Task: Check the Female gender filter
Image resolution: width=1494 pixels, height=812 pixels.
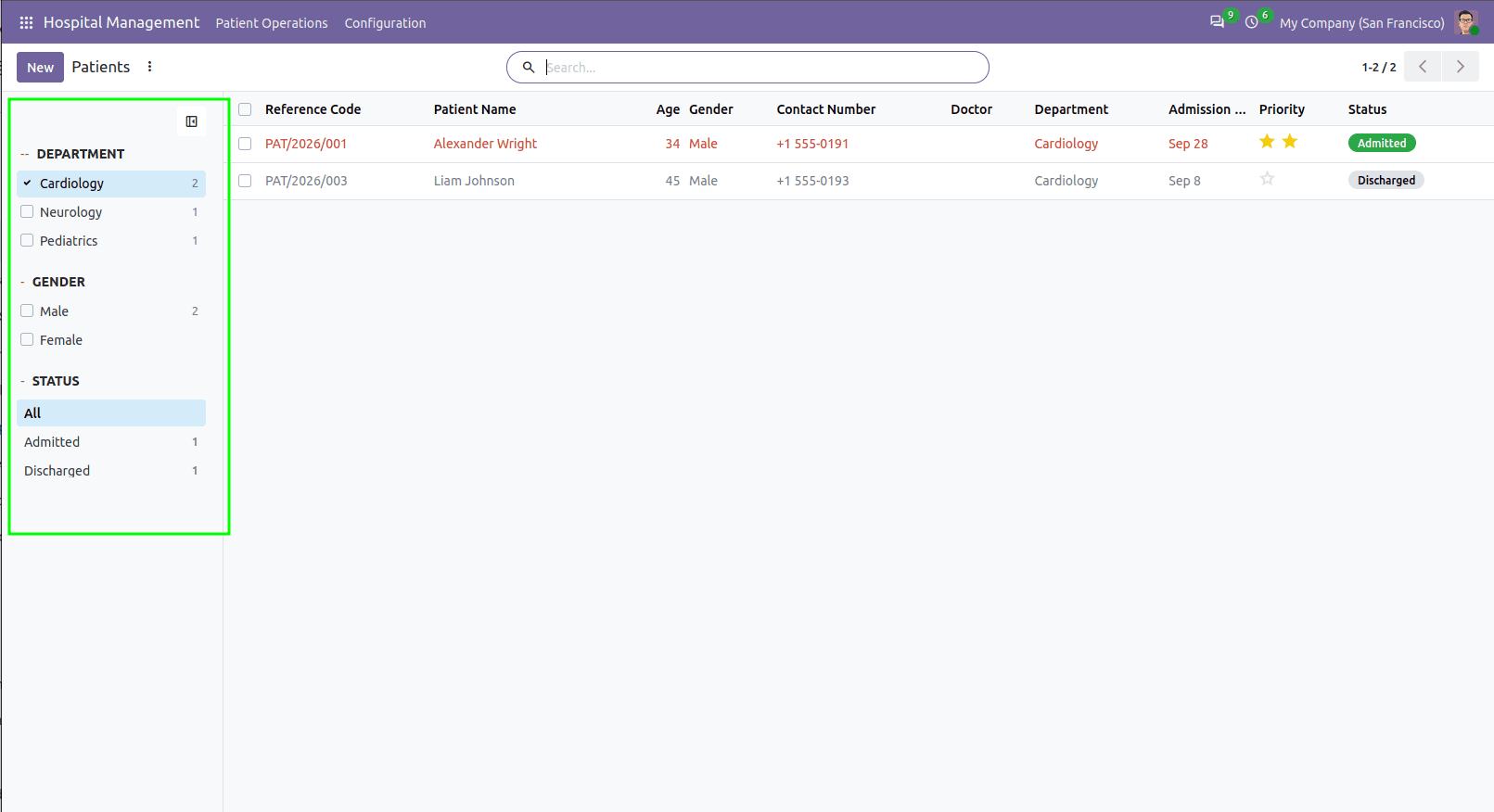Action: pos(27,340)
